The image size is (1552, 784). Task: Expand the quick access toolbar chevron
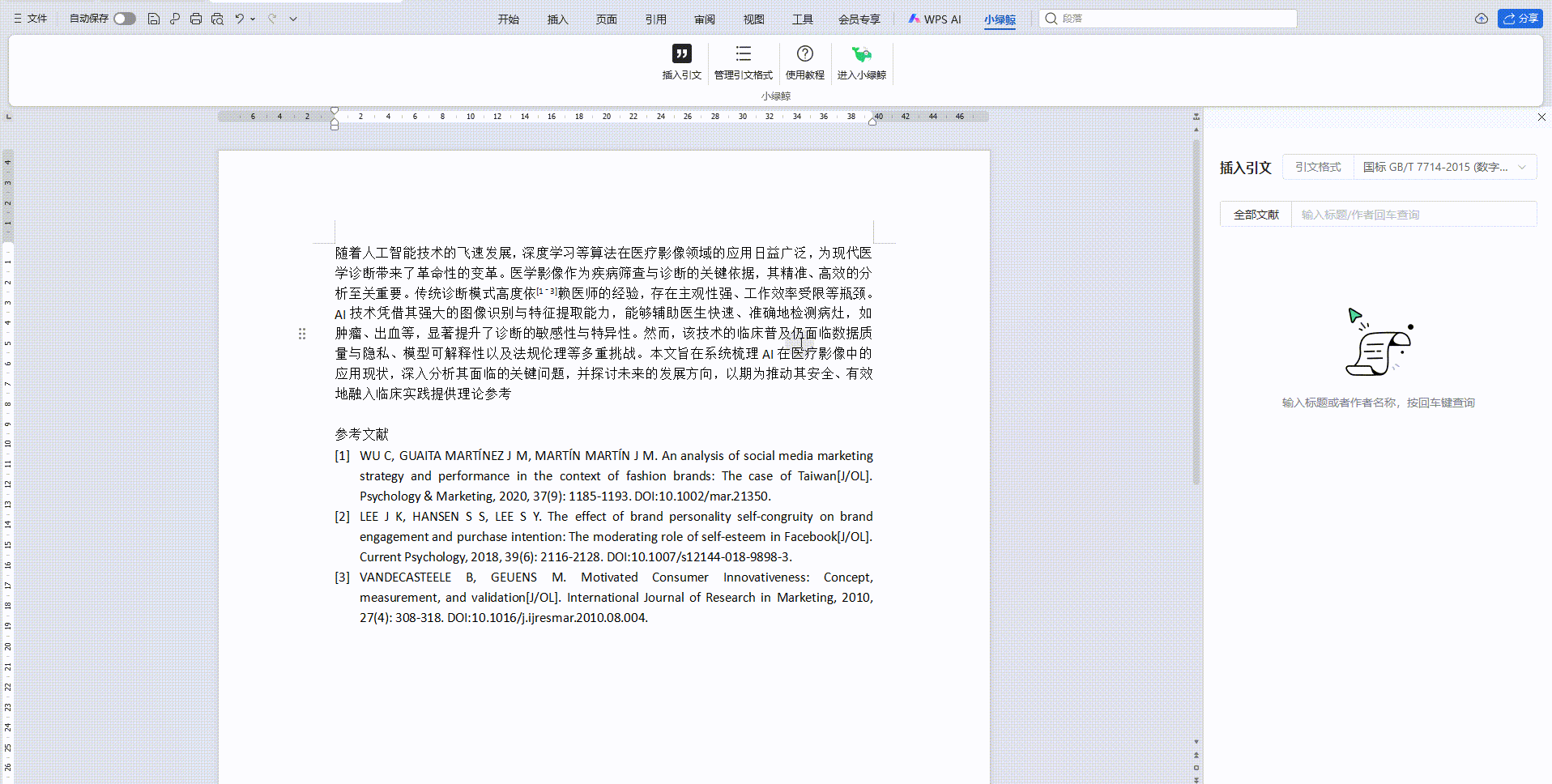coord(293,19)
